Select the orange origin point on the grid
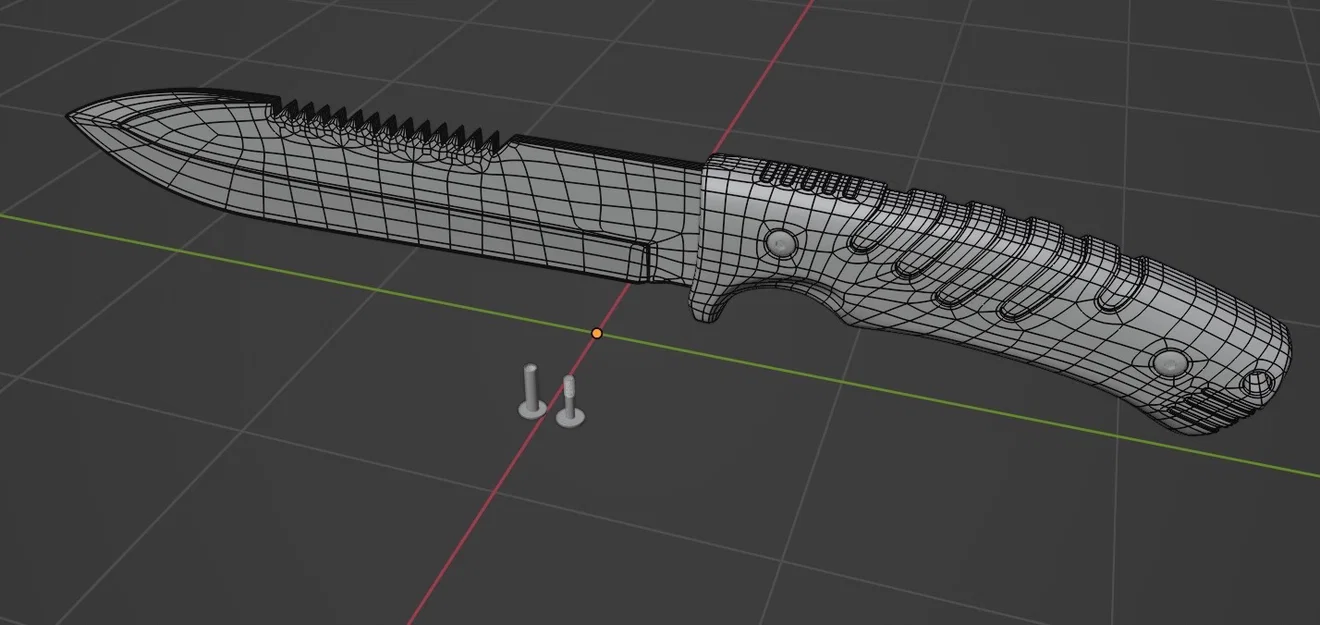The image size is (1320, 625). point(597,332)
